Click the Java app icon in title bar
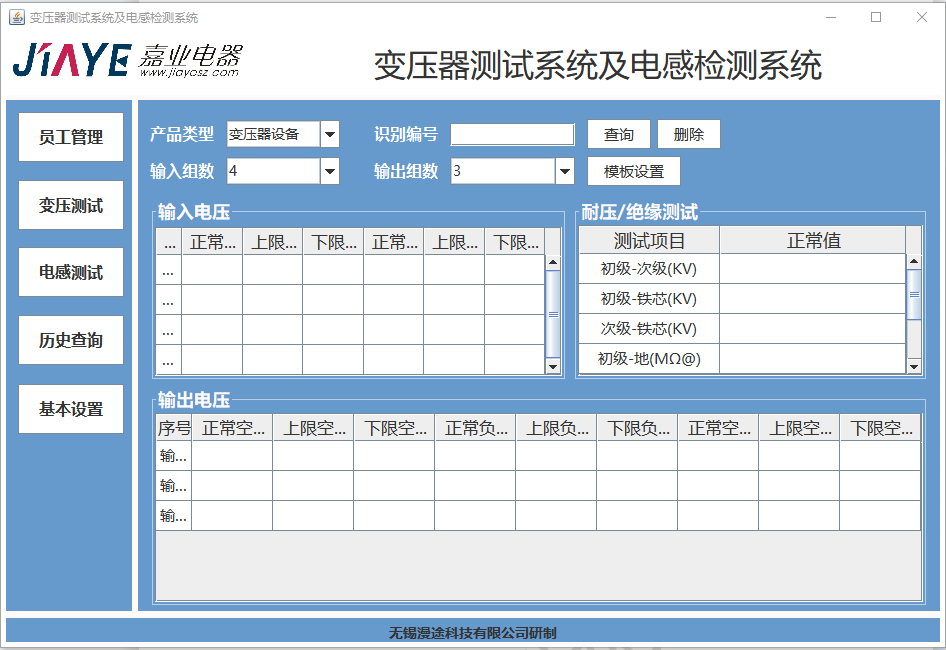The width and height of the screenshot is (946, 650). coord(16,17)
